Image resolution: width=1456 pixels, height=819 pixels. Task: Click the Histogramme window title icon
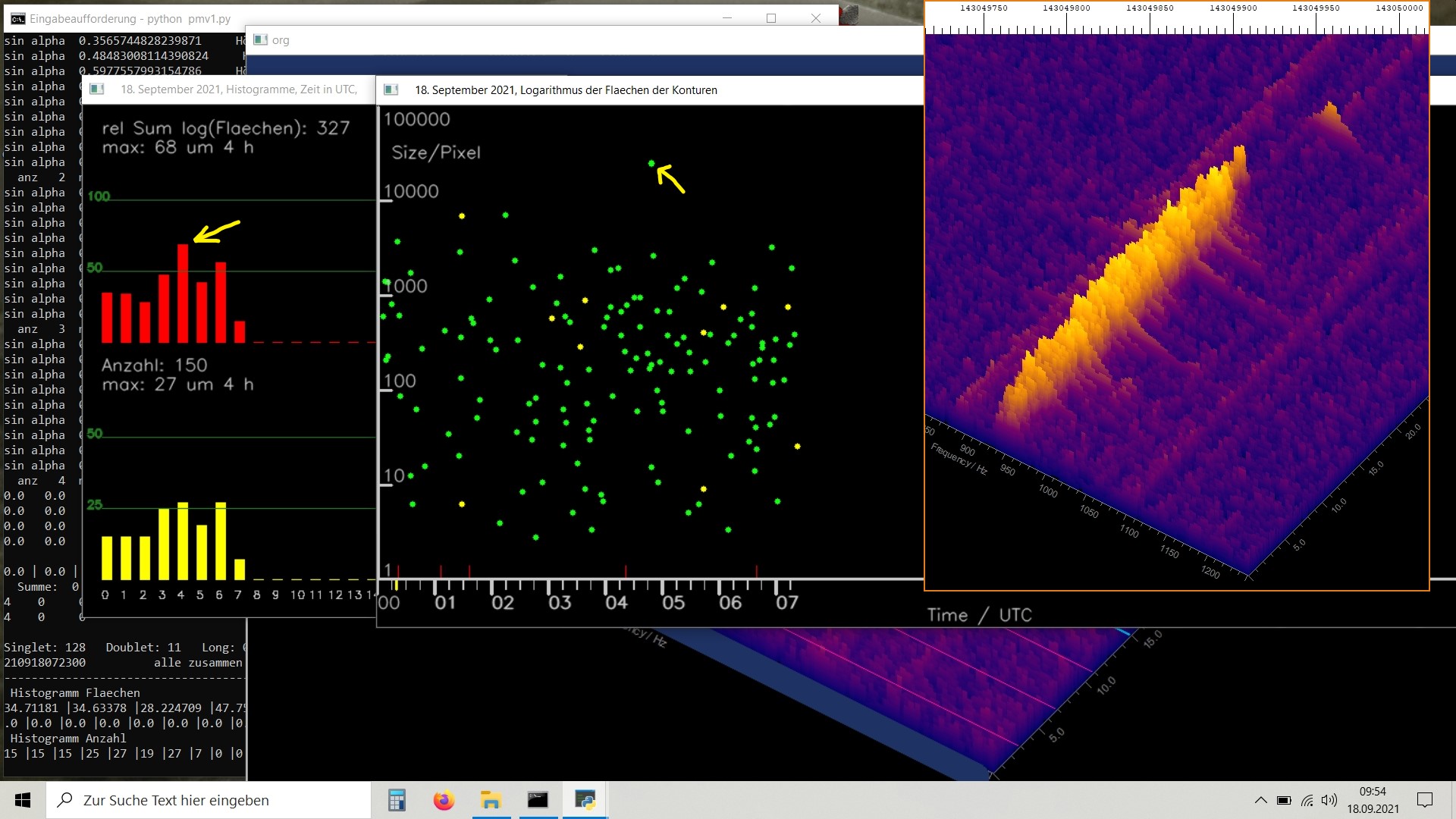pos(97,89)
